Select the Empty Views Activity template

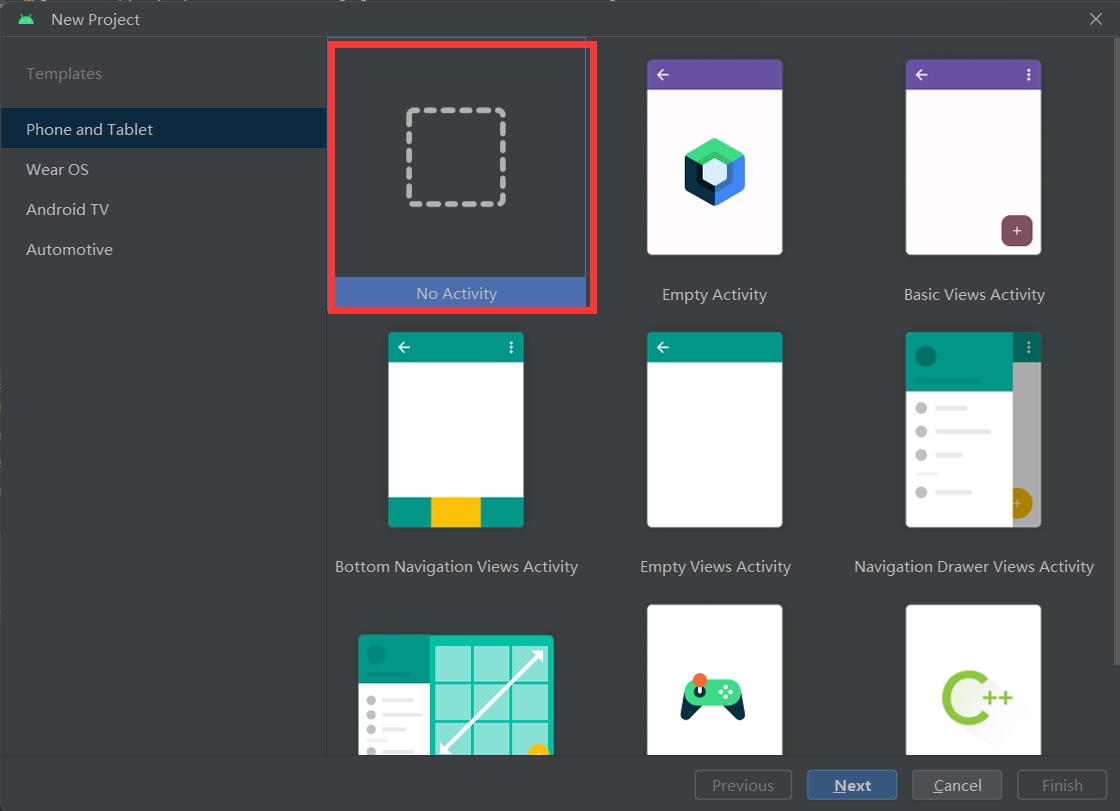[x=714, y=430]
